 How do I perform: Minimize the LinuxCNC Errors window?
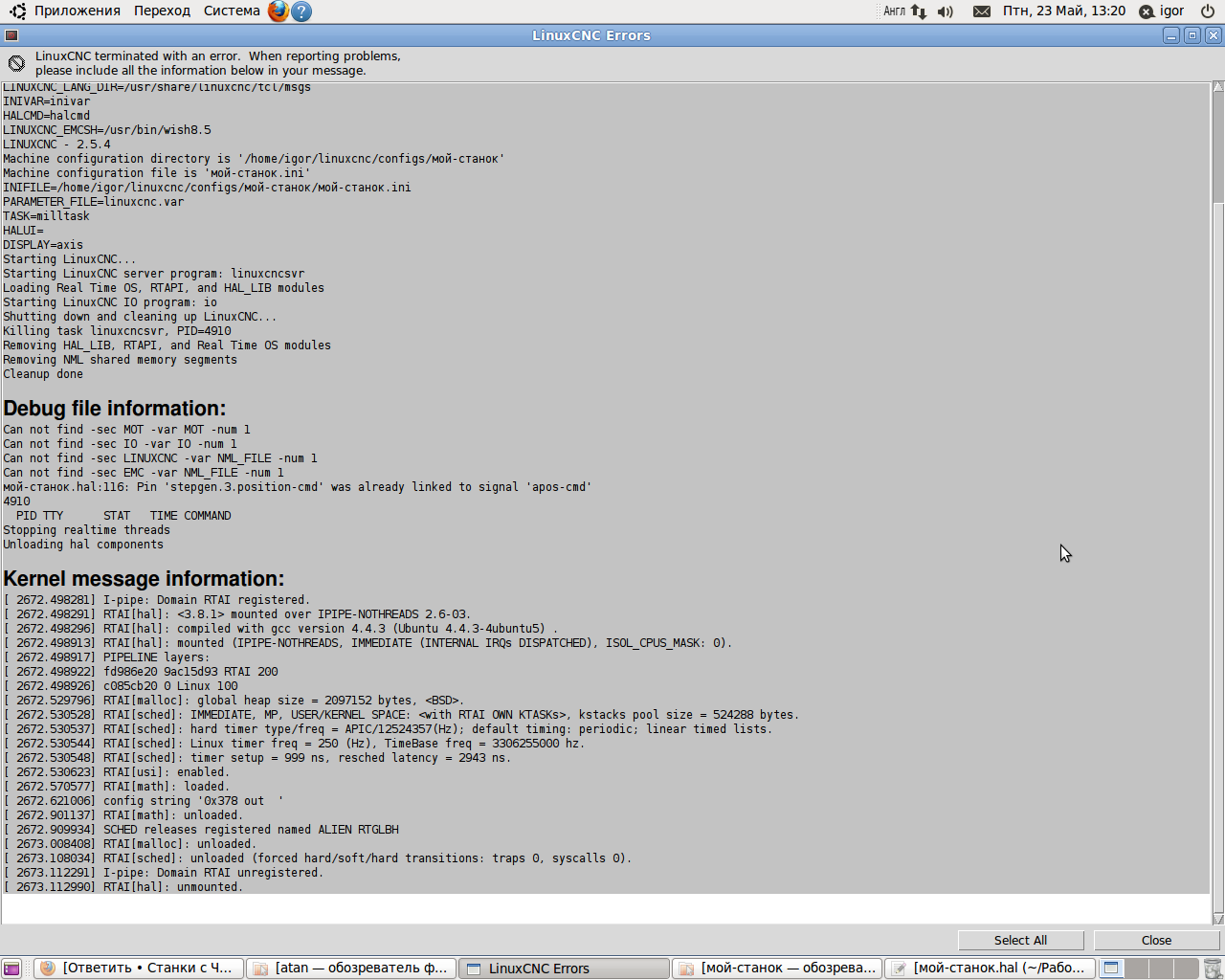(x=1171, y=35)
